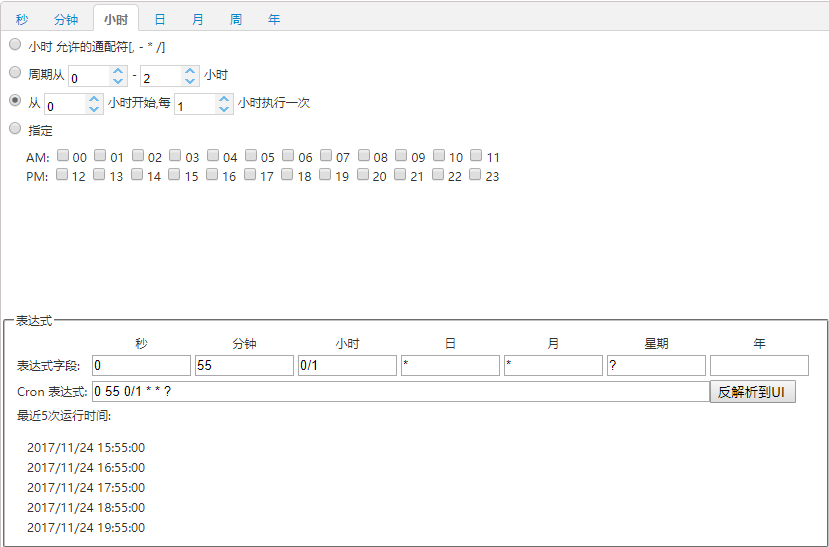Tick the hour 10 checkbox
This screenshot has height=547, width=829.
[439, 155]
